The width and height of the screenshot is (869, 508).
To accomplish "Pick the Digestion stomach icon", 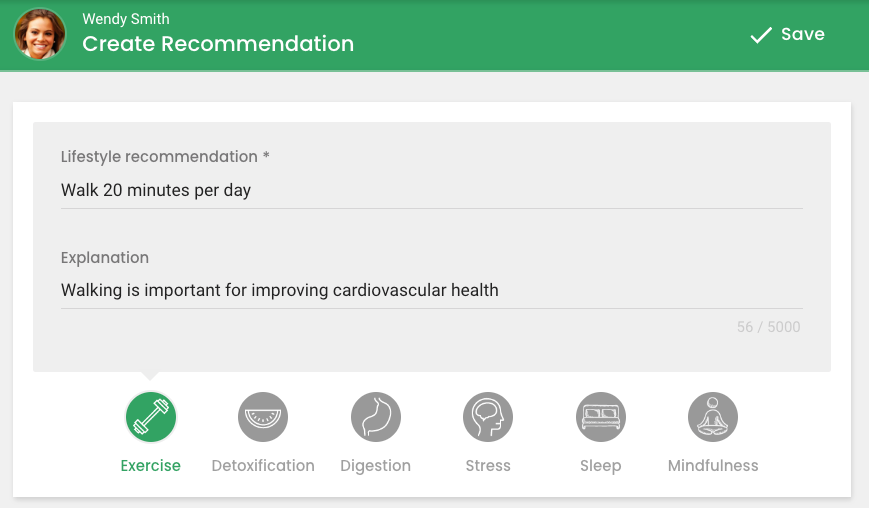I will point(376,417).
